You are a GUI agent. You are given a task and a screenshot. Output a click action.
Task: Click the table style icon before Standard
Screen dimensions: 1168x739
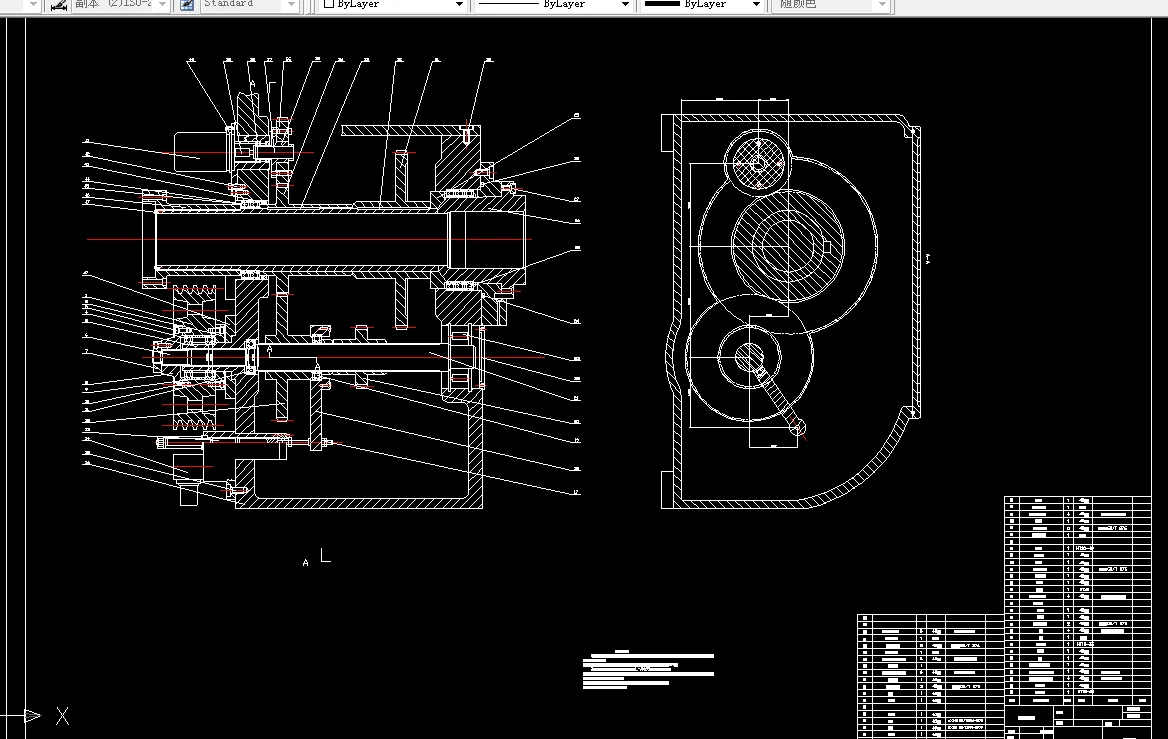coord(187,4)
